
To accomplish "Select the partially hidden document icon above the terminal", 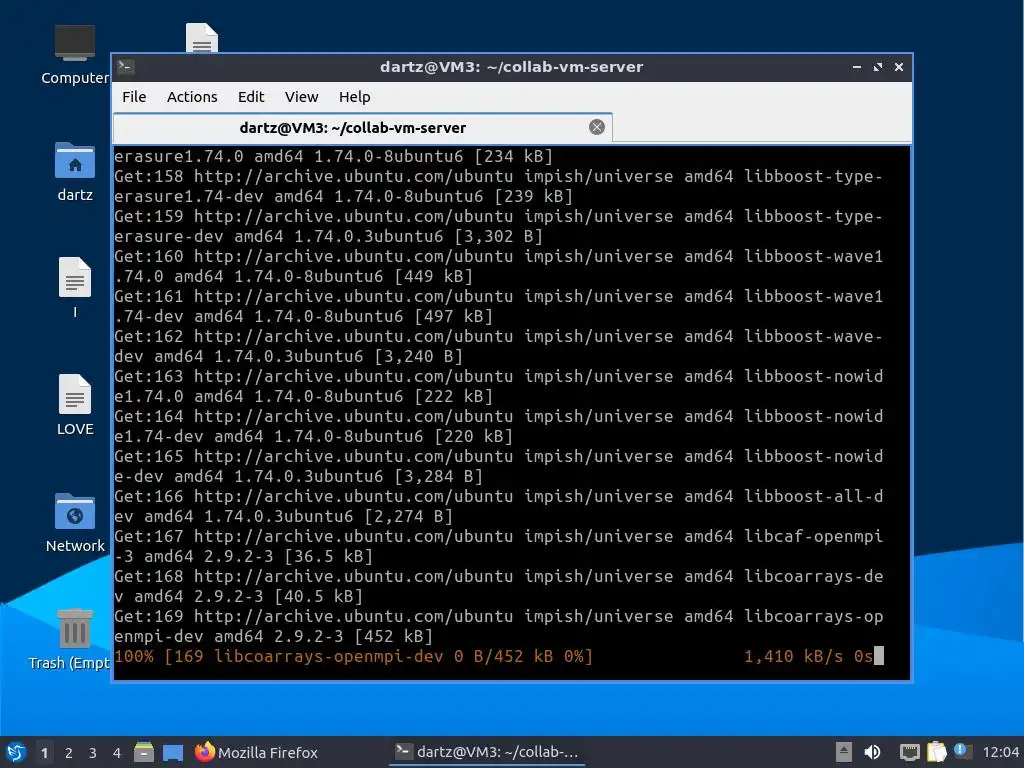I will click(202, 37).
